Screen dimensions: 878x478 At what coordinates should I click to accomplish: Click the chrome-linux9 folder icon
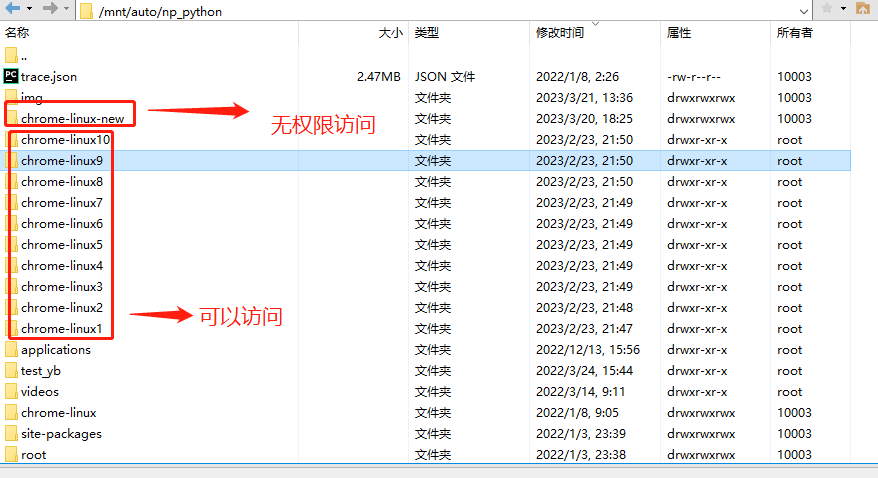[x=11, y=160]
